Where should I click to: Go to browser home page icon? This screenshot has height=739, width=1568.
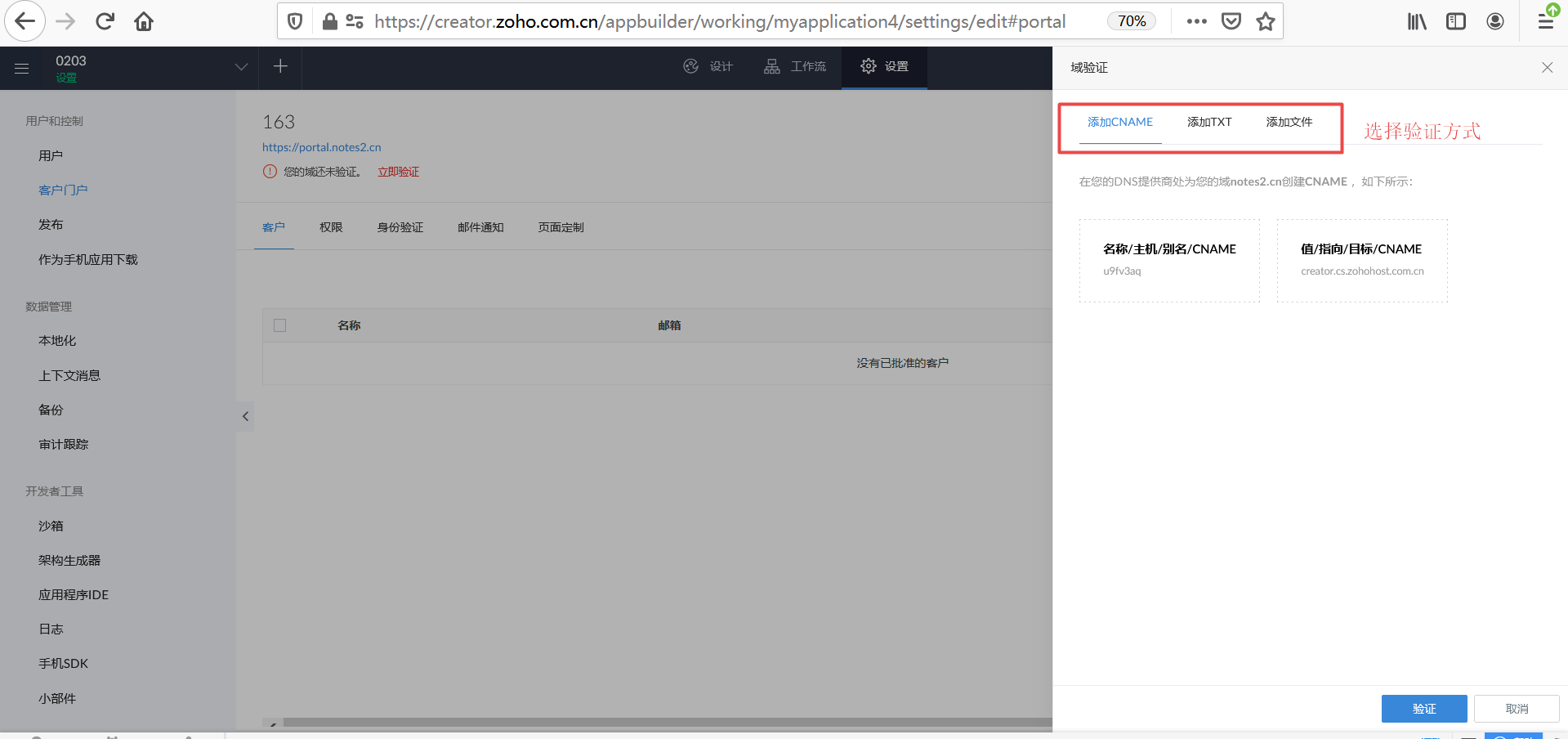144,21
